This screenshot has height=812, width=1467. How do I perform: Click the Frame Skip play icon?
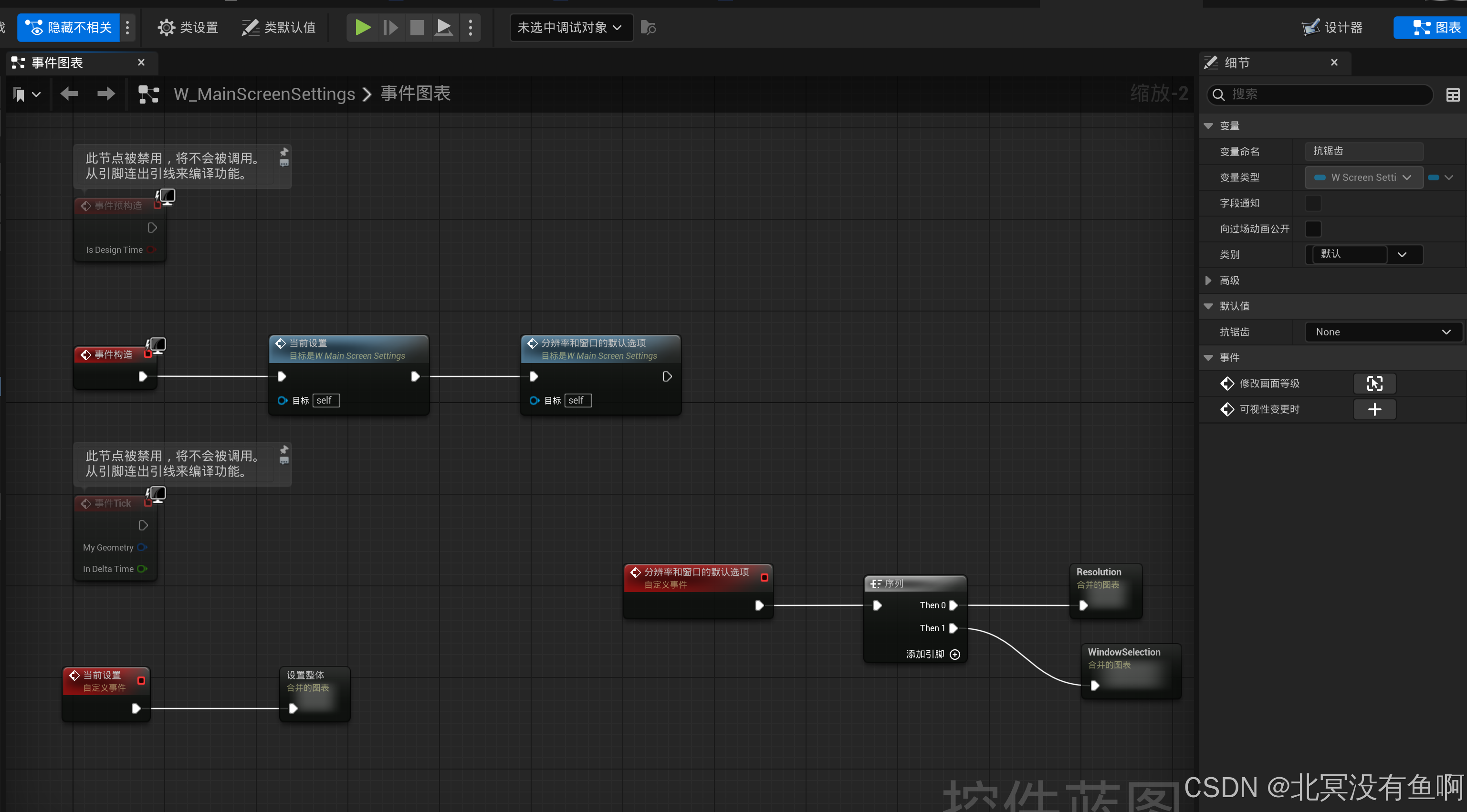[x=390, y=27]
